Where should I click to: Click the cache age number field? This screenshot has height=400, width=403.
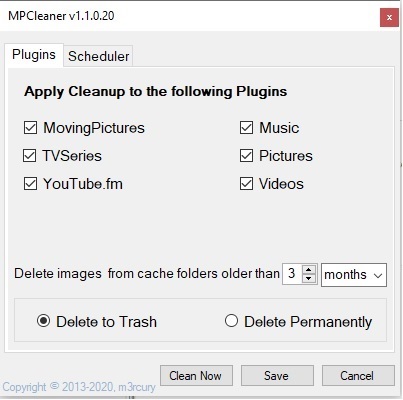(292, 274)
